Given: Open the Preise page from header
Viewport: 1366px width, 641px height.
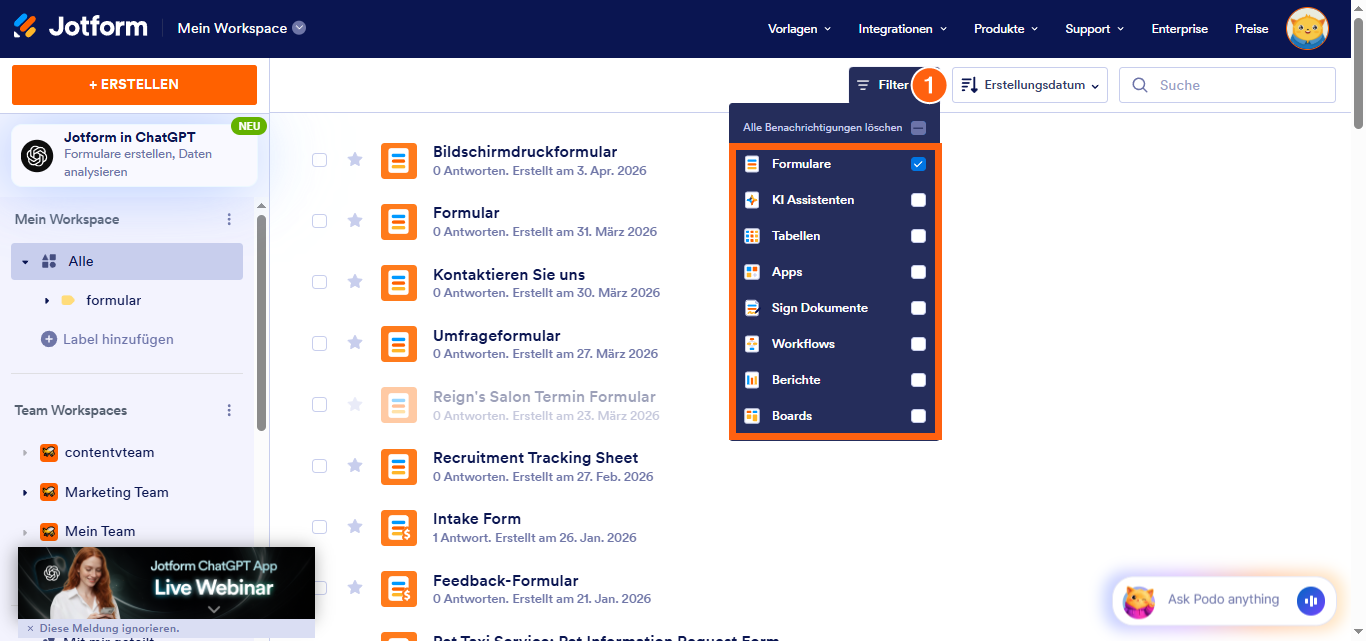Looking at the screenshot, I should pyautogui.click(x=1251, y=29).
